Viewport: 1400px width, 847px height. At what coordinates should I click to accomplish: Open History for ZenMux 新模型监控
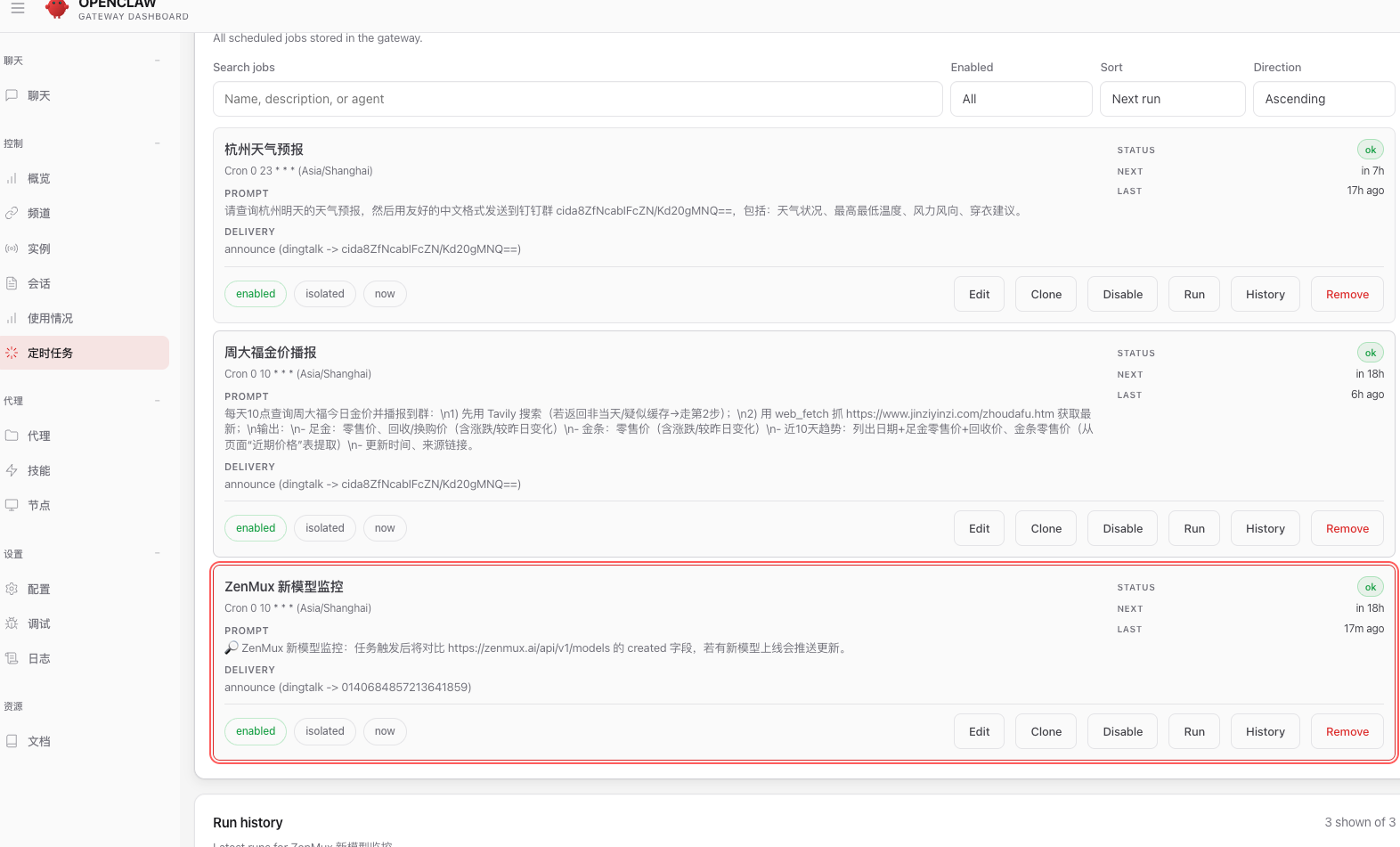coord(1266,731)
